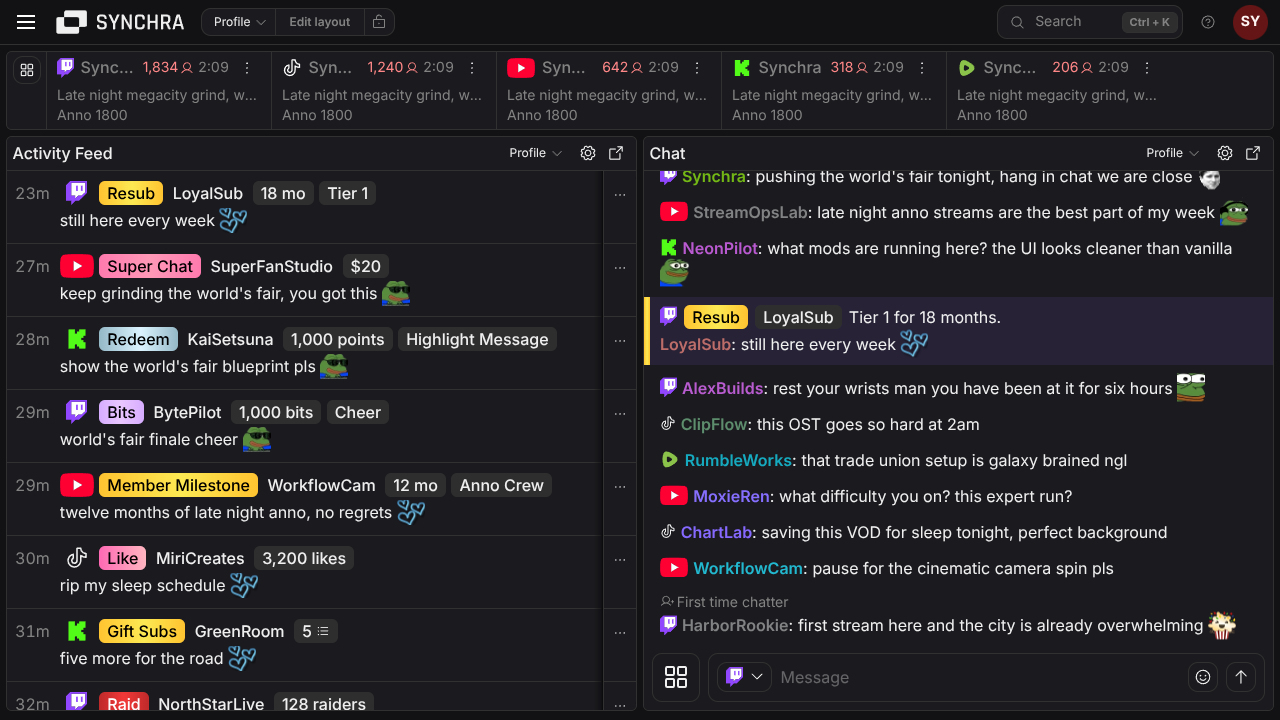Click ChartLab username in chat
The height and width of the screenshot is (720, 1280).
click(716, 532)
